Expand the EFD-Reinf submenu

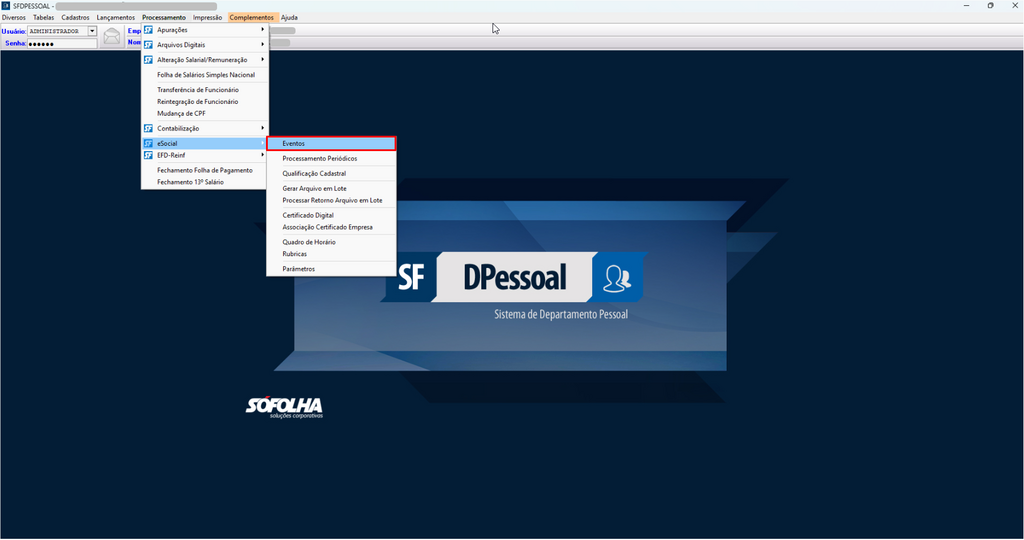point(205,155)
